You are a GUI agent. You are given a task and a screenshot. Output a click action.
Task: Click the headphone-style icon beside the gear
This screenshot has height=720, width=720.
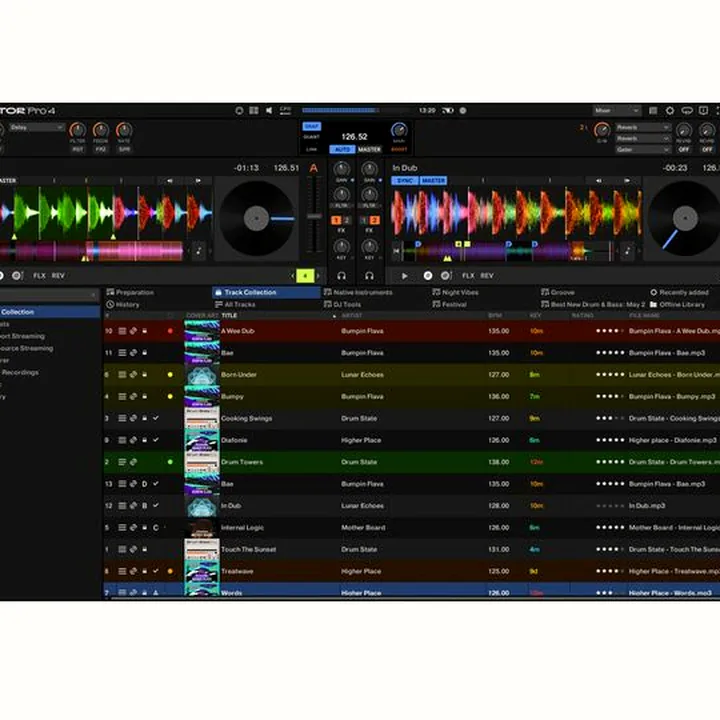686,111
